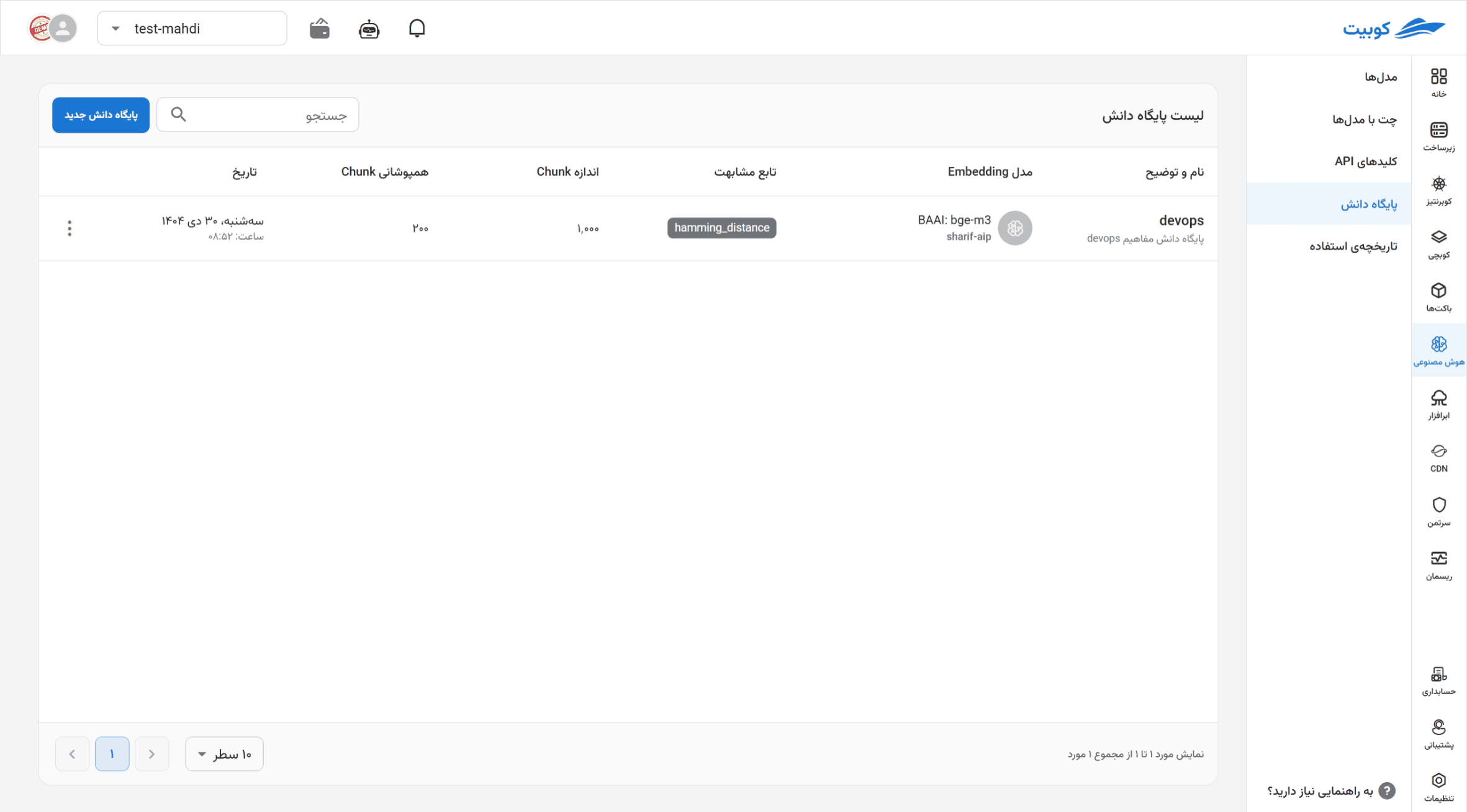Click the BAAI: bge-m3 model text
Viewport: 1467px width, 812px height.
tap(954, 220)
